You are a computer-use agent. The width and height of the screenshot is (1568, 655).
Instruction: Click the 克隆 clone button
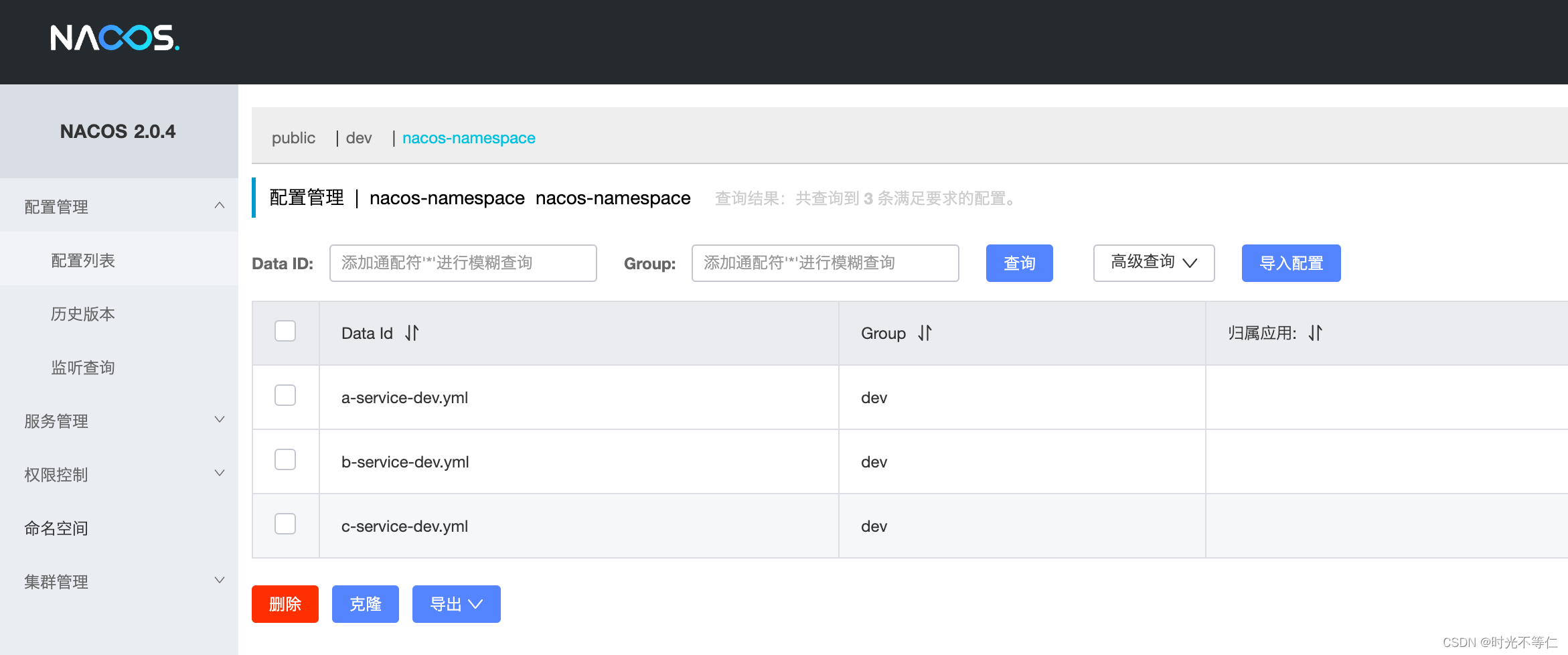(x=366, y=604)
